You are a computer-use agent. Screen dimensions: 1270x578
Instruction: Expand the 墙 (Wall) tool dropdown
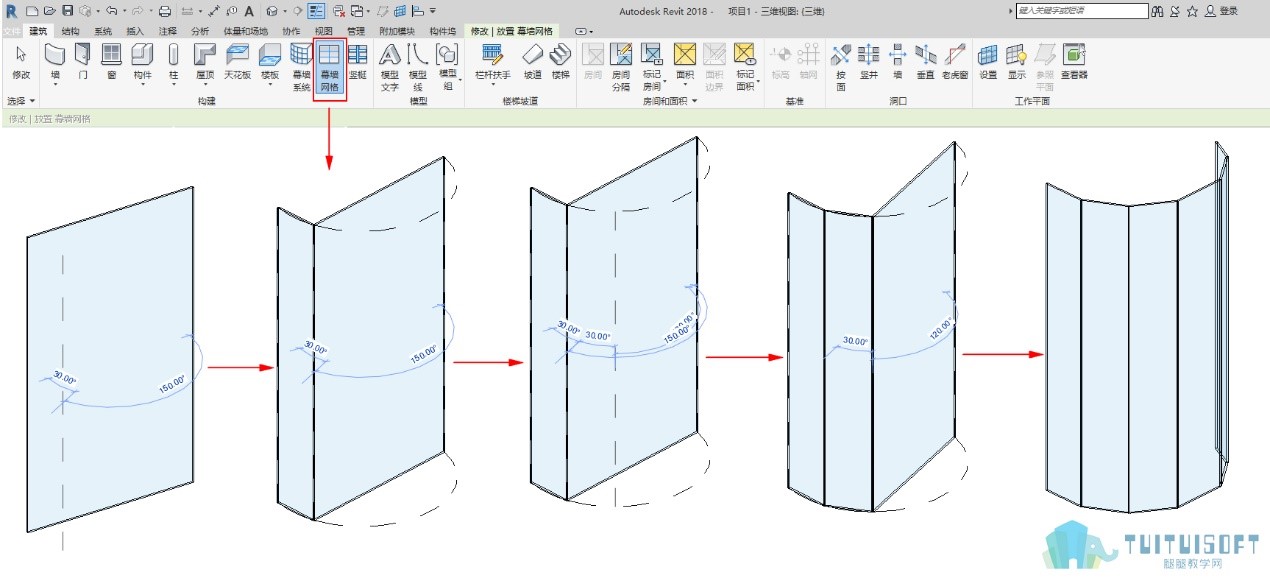point(55,85)
